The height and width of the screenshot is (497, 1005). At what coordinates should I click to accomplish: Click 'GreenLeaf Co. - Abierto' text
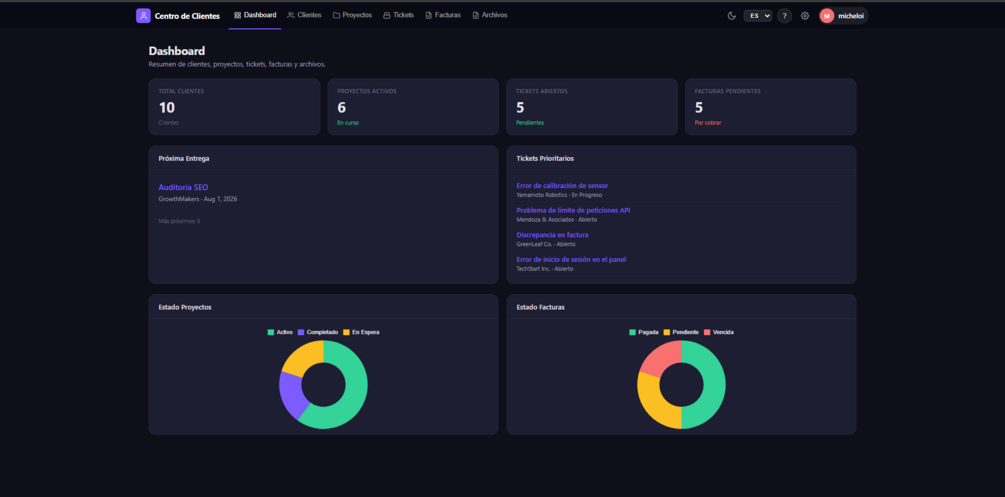click(x=546, y=244)
